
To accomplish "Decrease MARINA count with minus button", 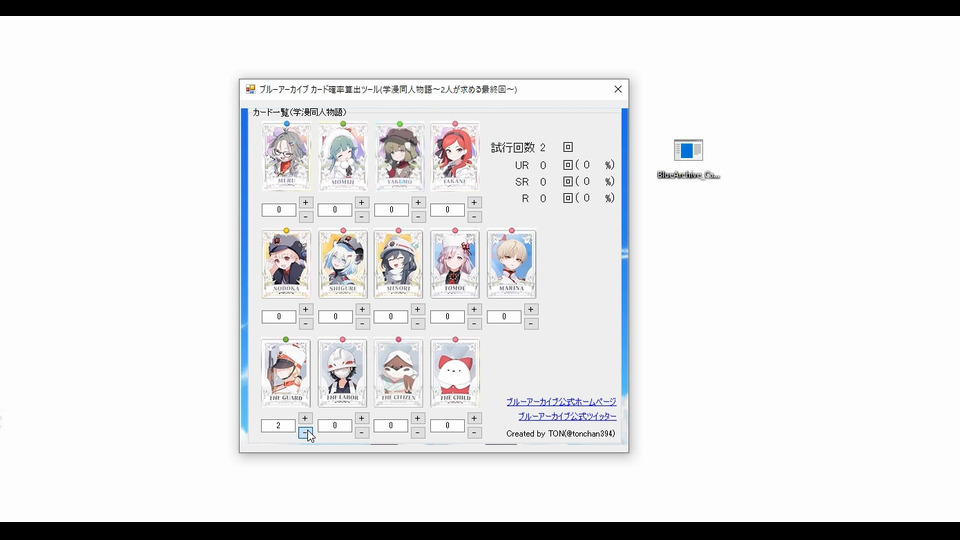I will 531,324.
